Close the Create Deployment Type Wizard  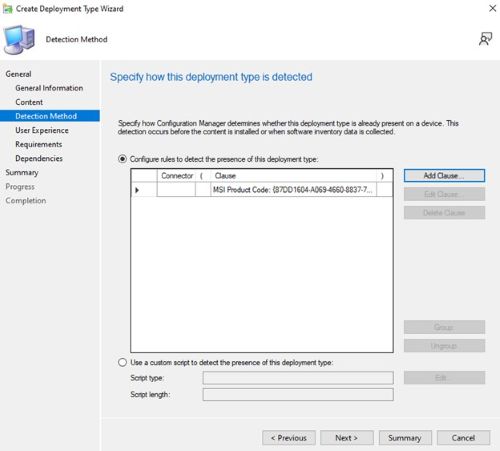click(492, 8)
